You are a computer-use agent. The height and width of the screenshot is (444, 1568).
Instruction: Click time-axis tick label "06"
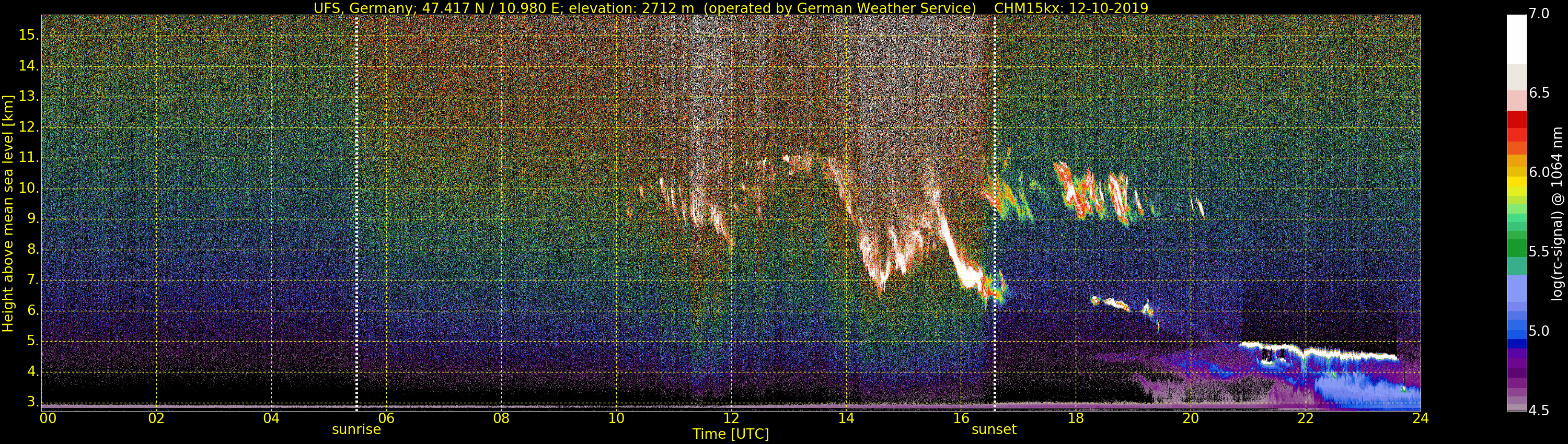pyautogui.click(x=387, y=418)
